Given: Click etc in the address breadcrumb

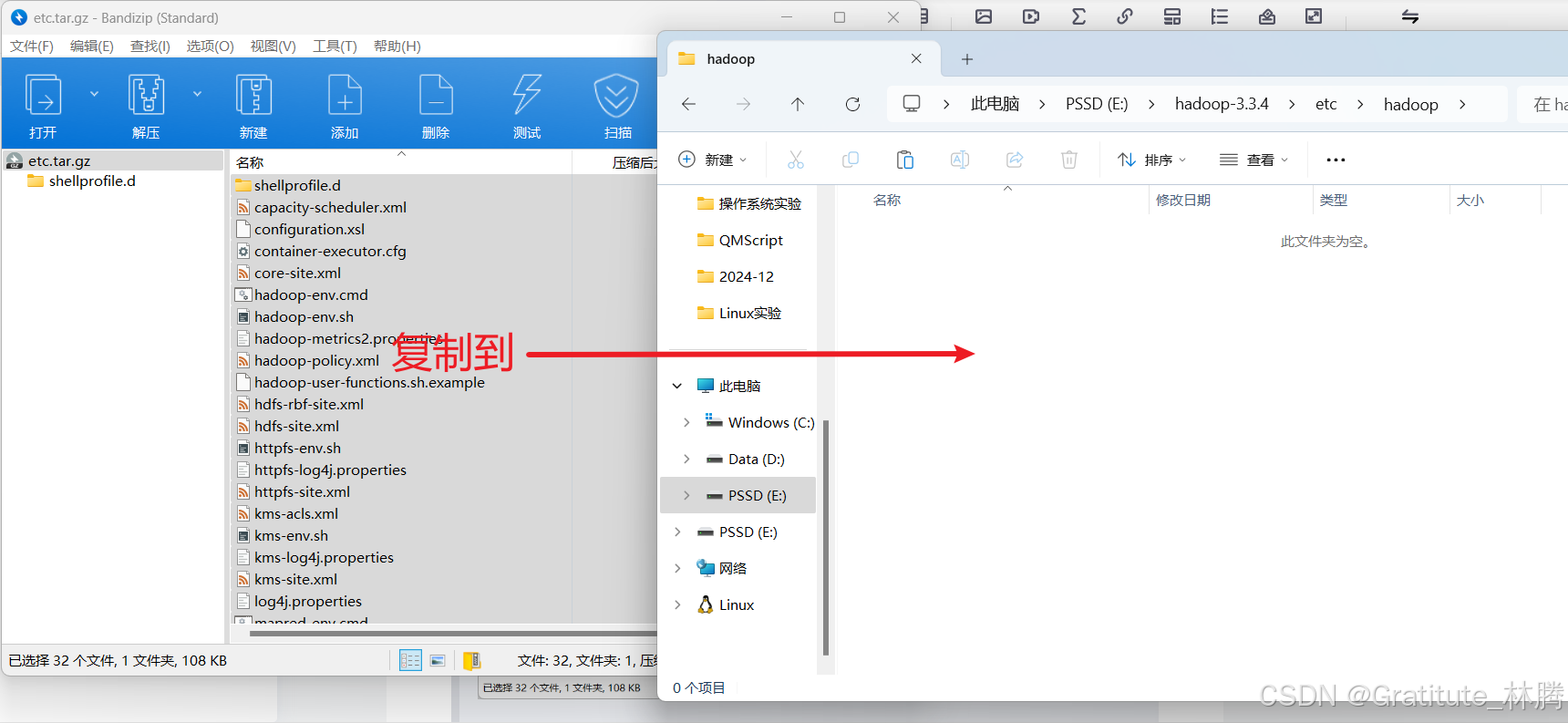Looking at the screenshot, I should 1326,104.
